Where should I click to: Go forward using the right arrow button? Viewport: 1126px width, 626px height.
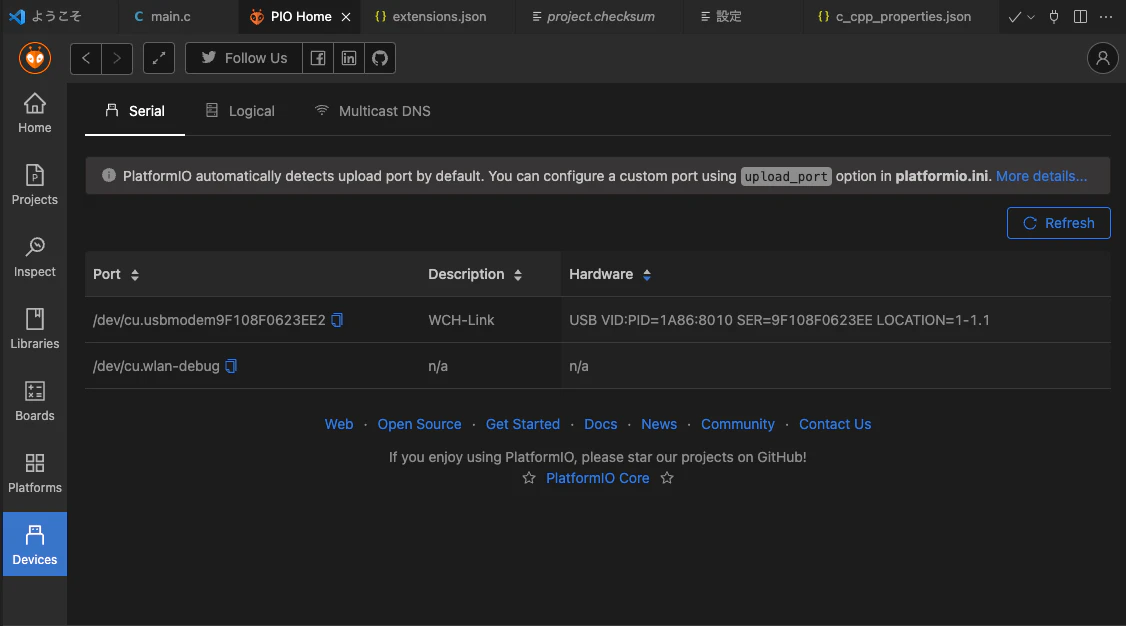[117, 58]
